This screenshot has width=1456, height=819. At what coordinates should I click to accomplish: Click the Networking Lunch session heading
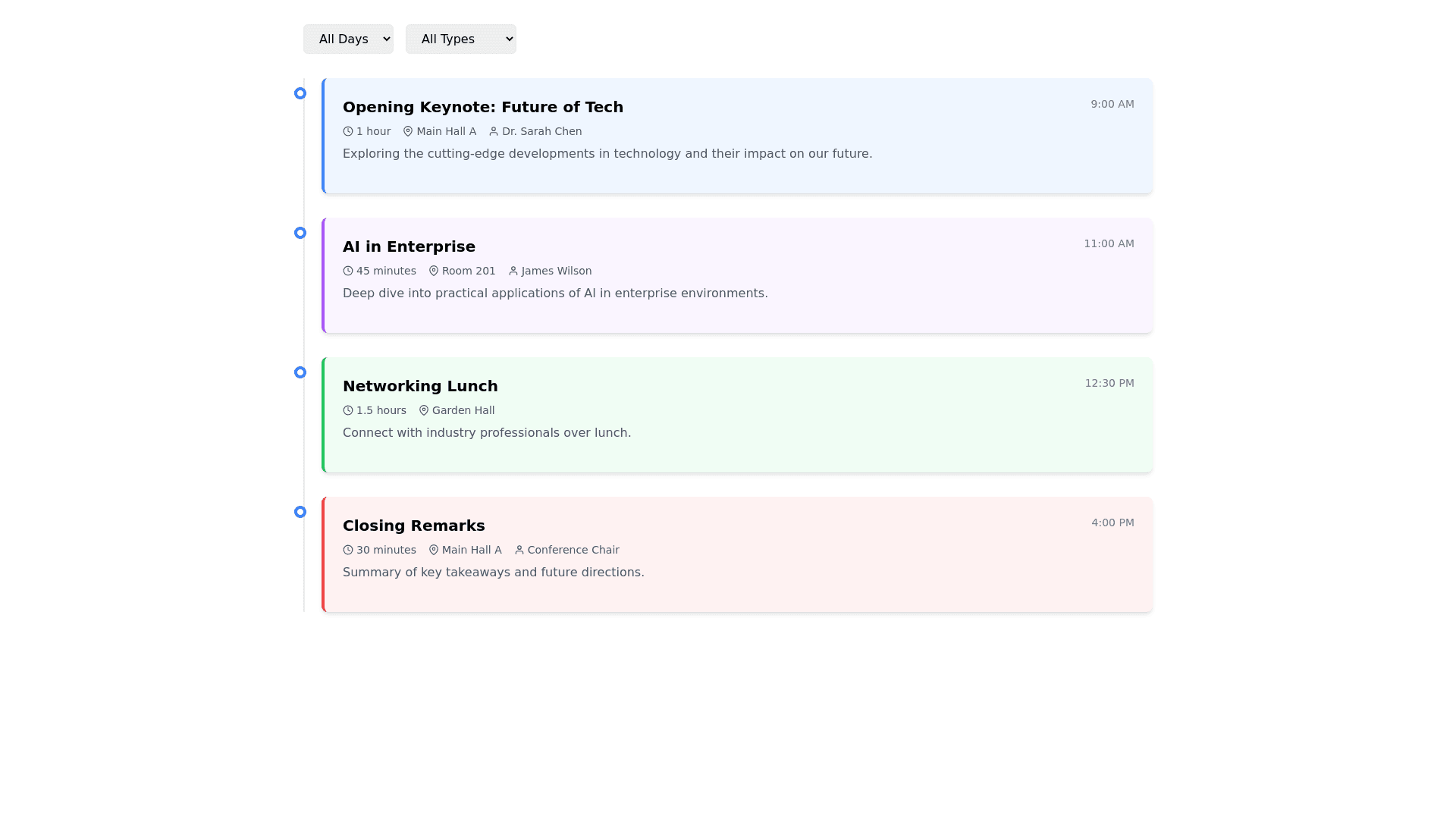point(420,386)
